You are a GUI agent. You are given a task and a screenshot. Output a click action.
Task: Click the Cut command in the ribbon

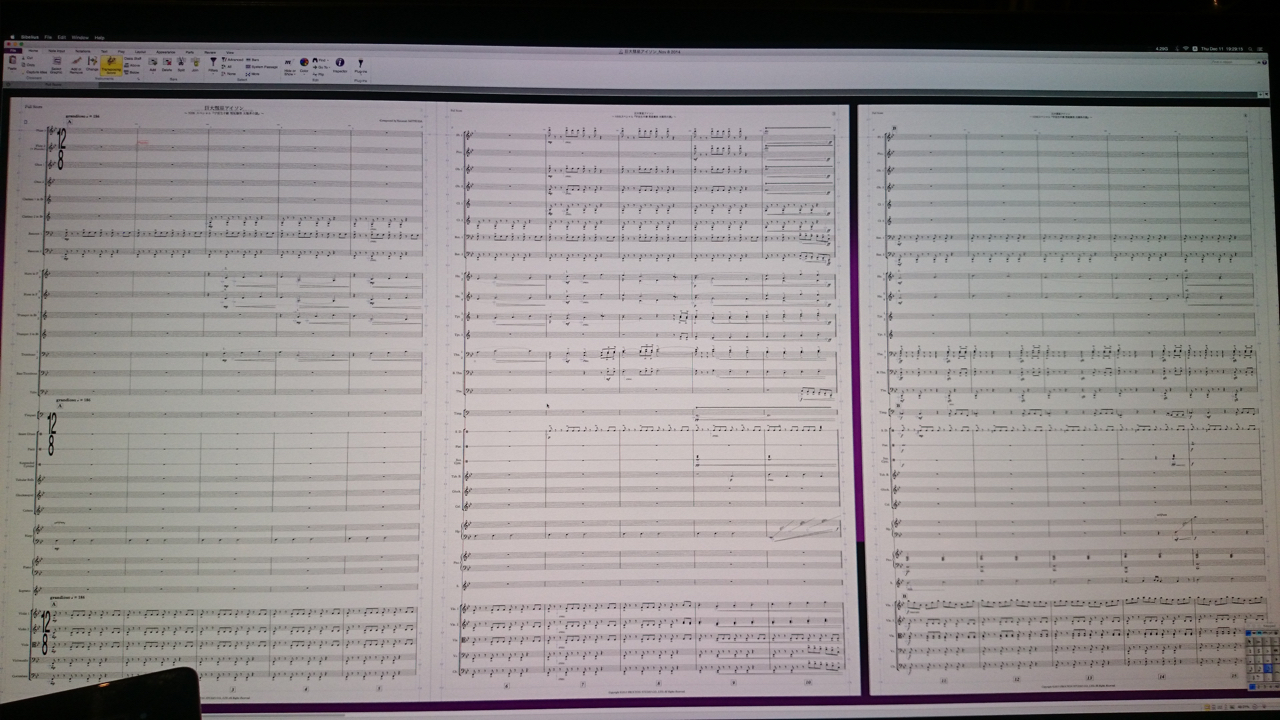(x=28, y=58)
